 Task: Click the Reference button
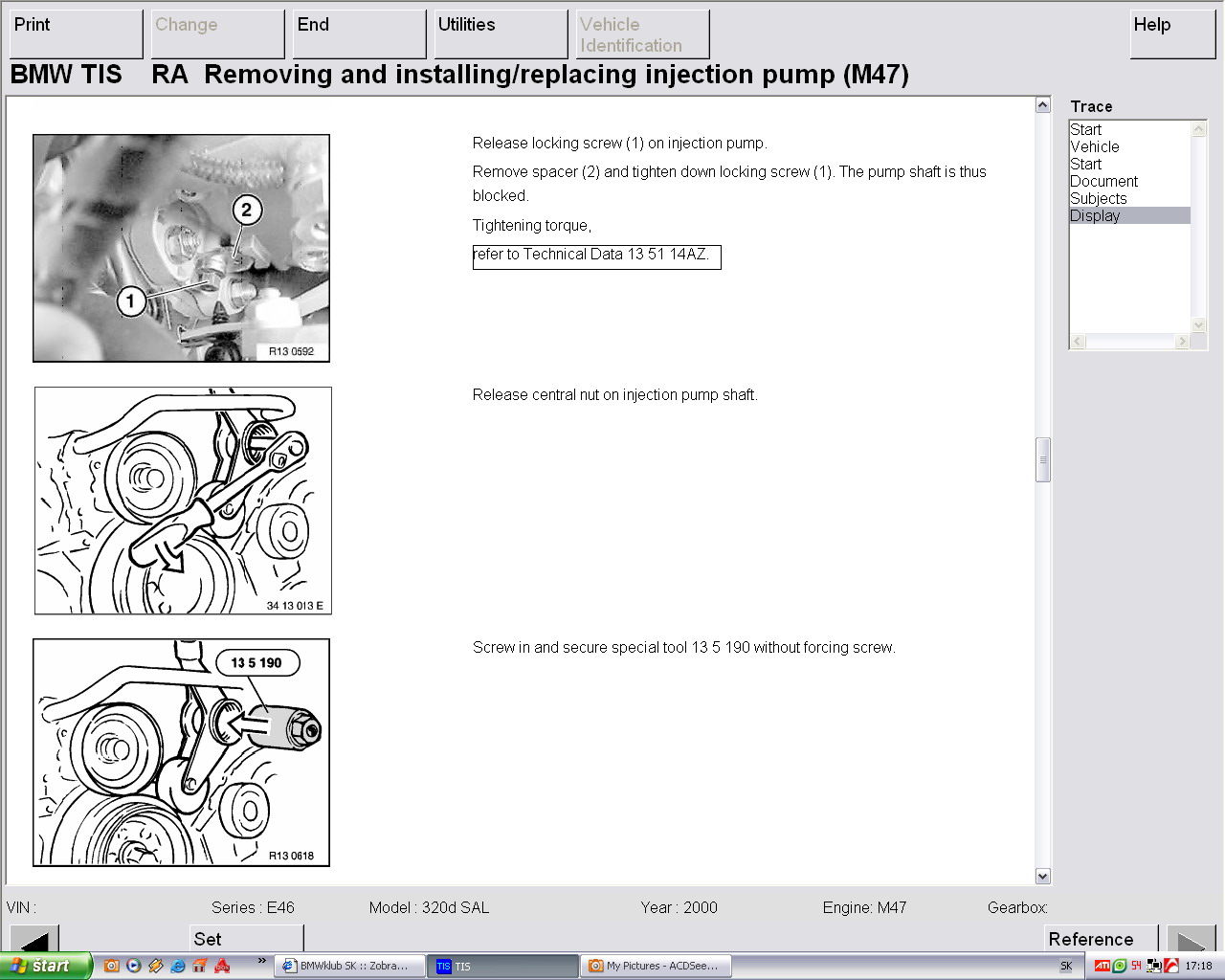coord(1102,939)
